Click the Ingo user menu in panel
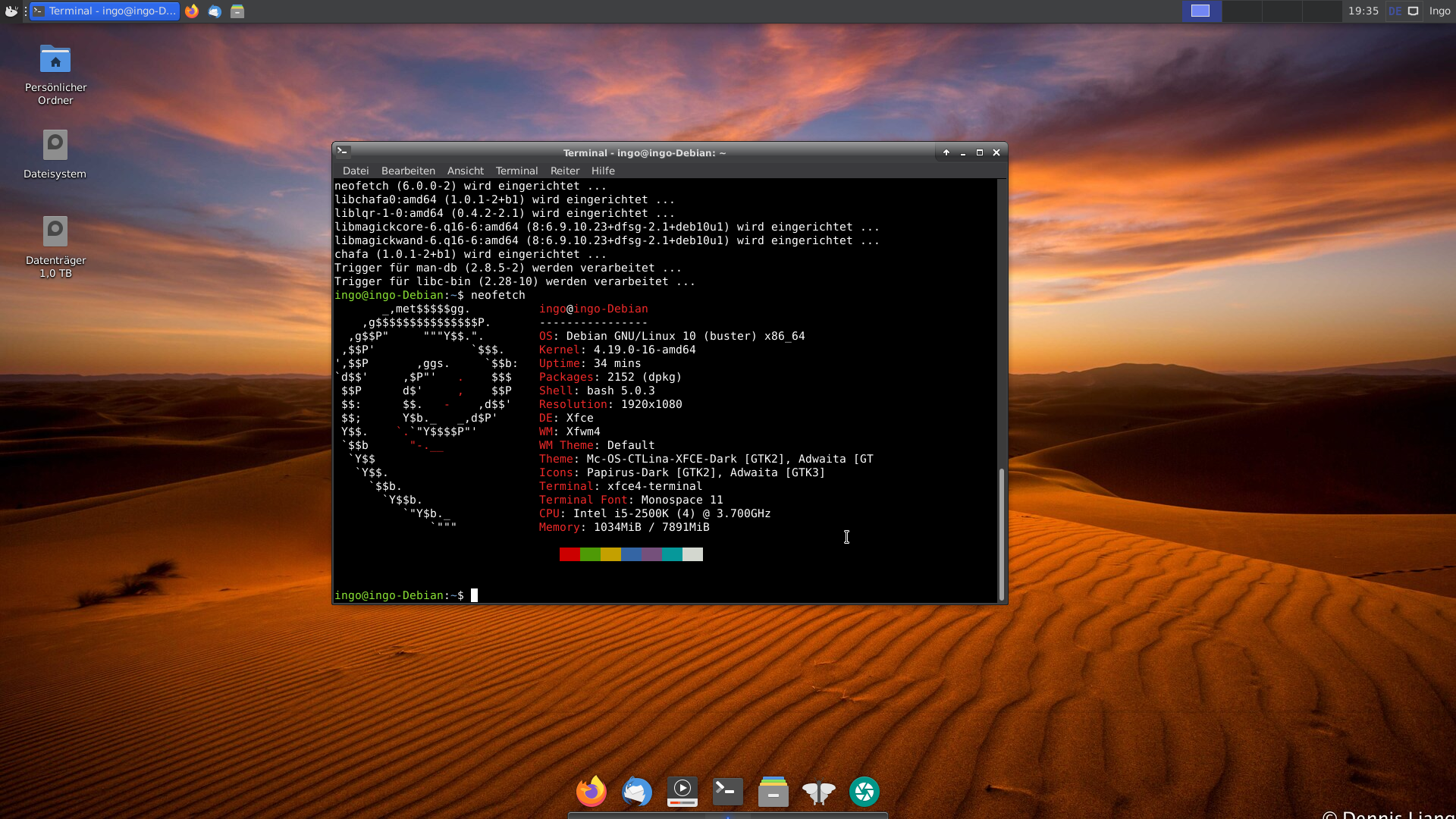 pos(1439,11)
